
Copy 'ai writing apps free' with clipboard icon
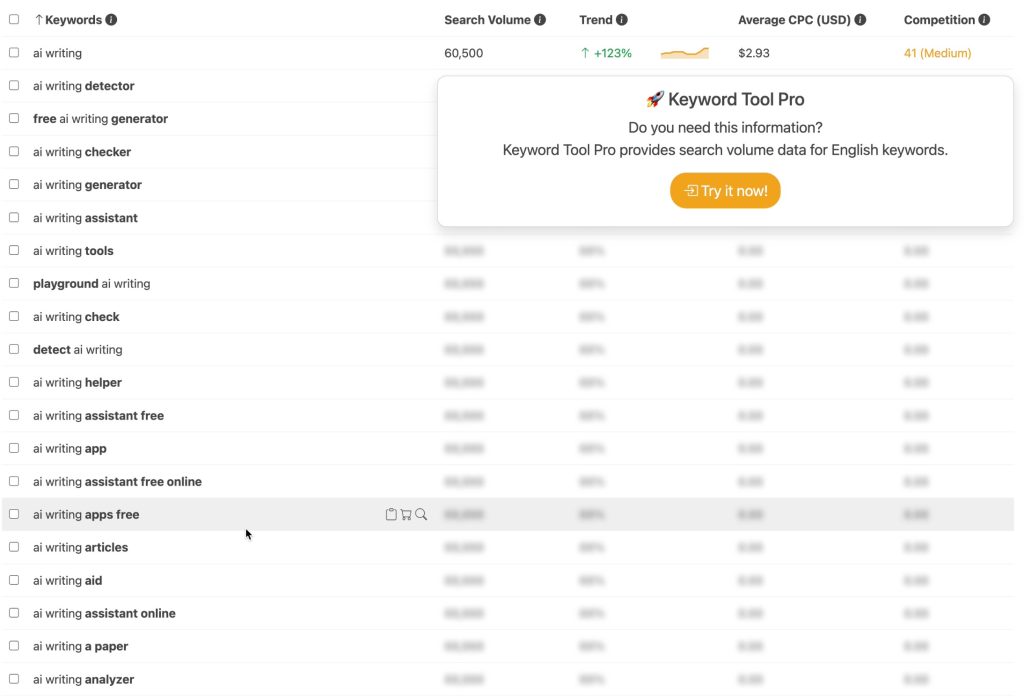391,514
